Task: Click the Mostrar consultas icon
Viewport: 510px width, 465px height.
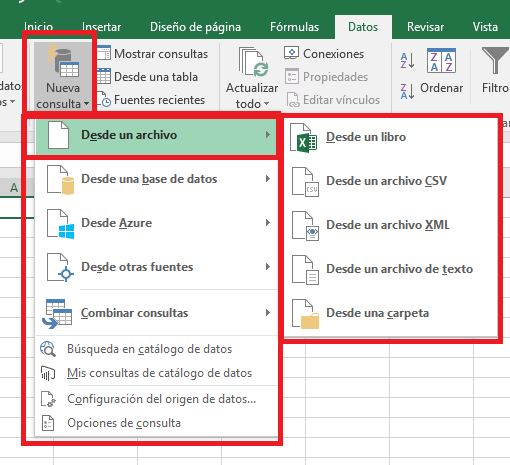Action: [x=104, y=53]
